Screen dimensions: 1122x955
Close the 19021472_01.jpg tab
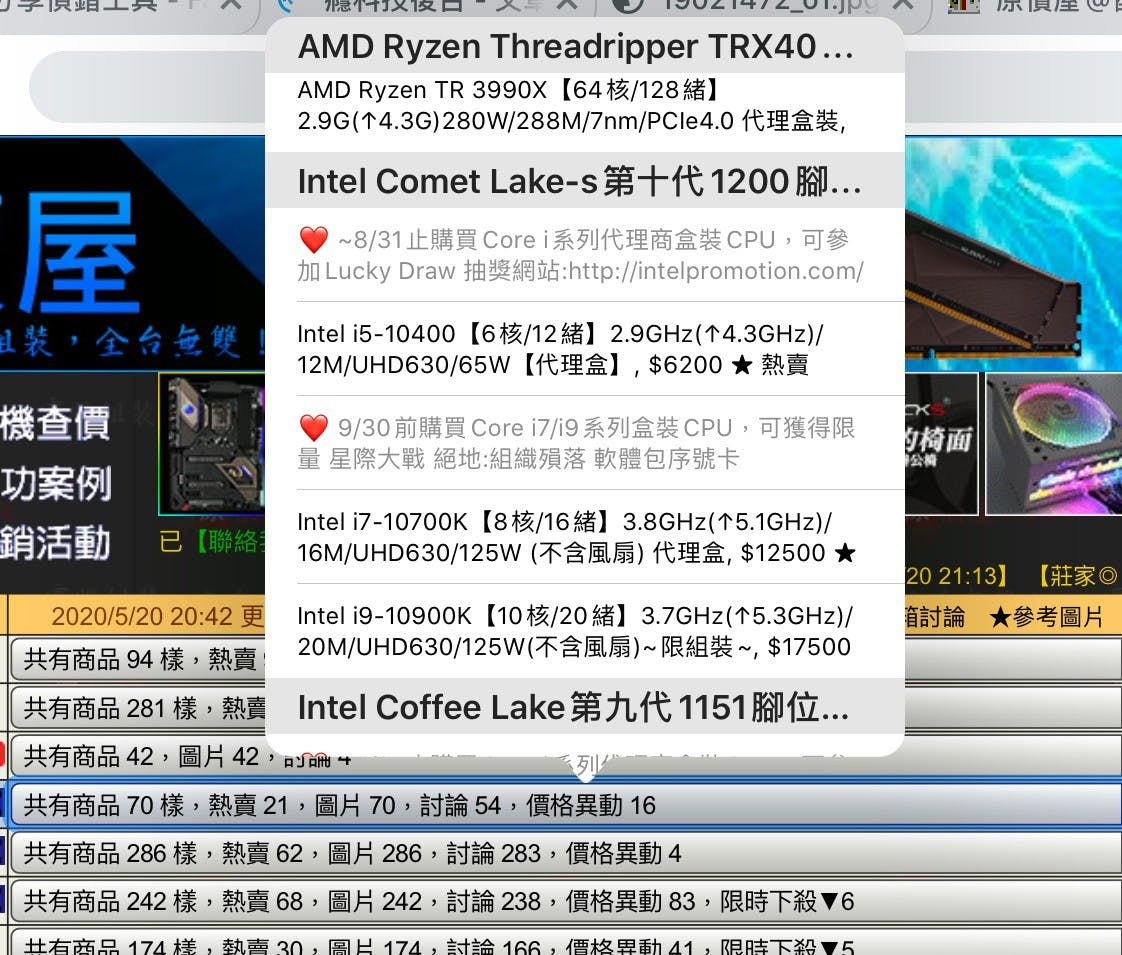point(903,6)
